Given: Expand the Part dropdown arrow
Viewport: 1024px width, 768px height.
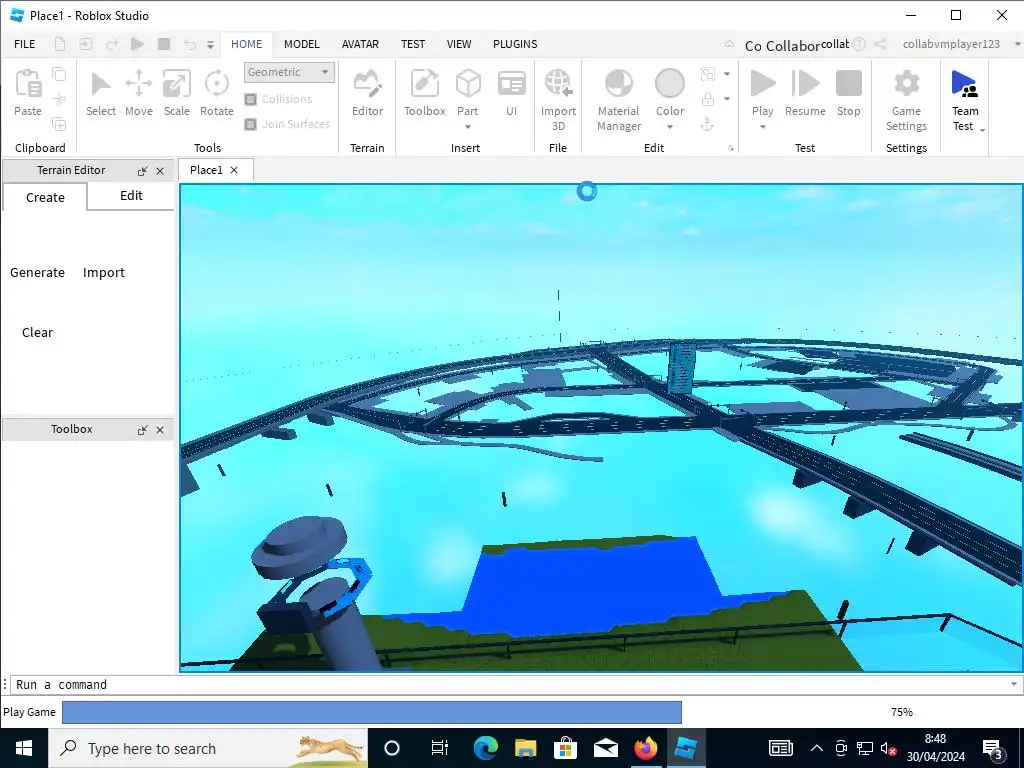Looking at the screenshot, I should coord(468,127).
